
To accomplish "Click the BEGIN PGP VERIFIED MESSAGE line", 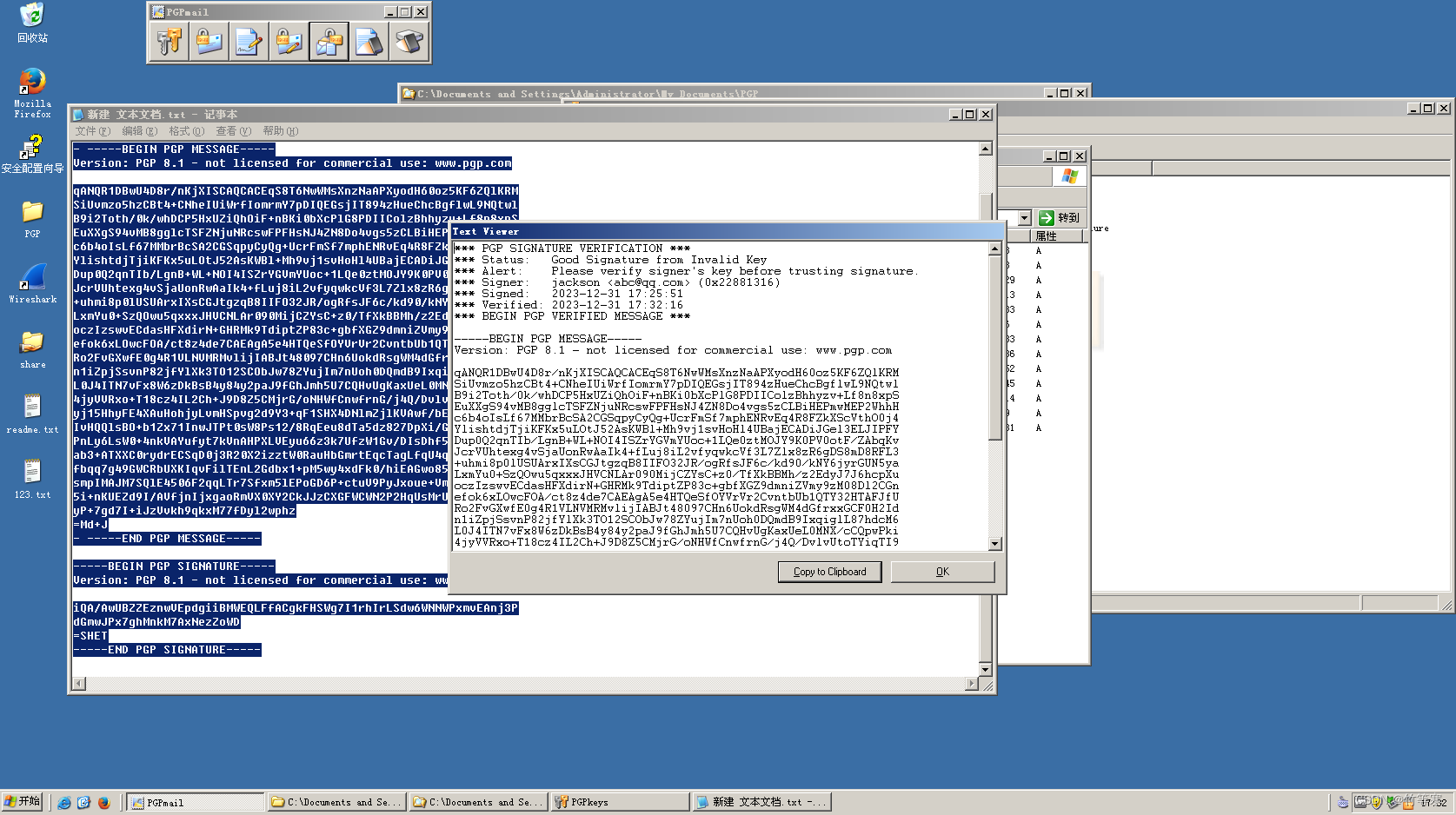I will coord(572,316).
